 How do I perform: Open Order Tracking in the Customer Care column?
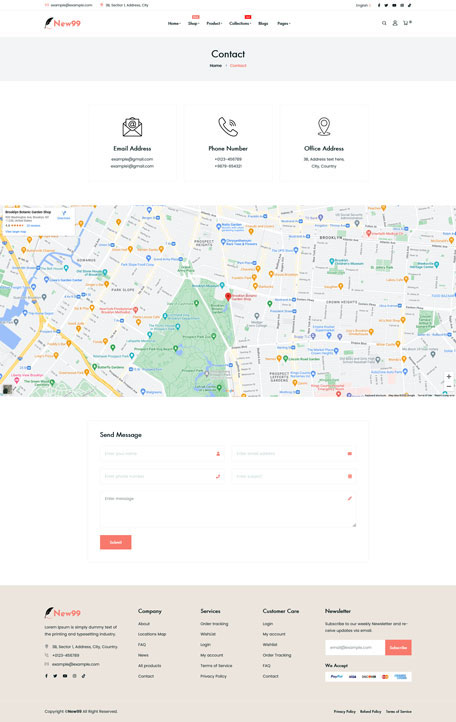tap(277, 655)
